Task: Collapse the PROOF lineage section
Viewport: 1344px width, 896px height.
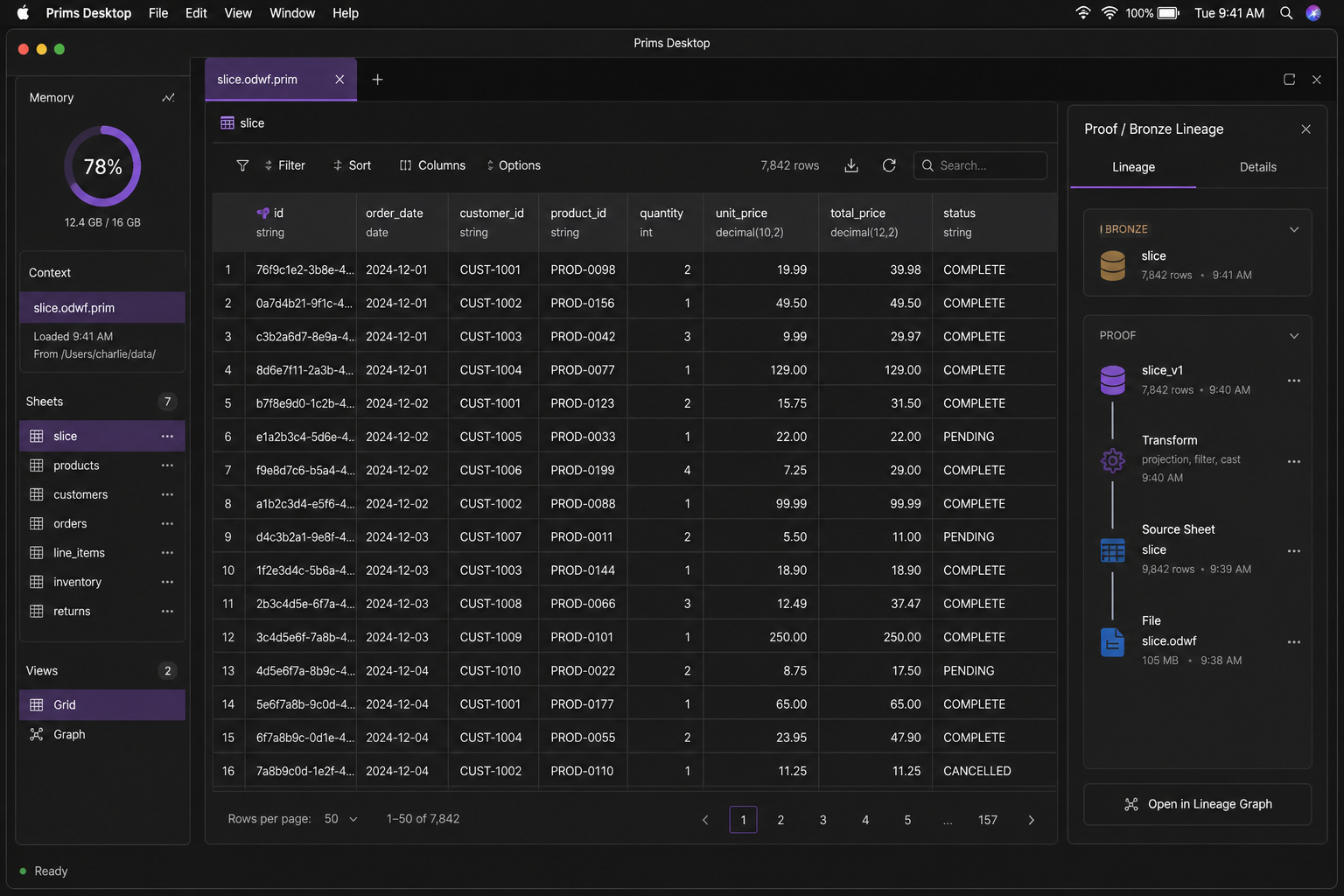Action: [x=1294, y=336]
